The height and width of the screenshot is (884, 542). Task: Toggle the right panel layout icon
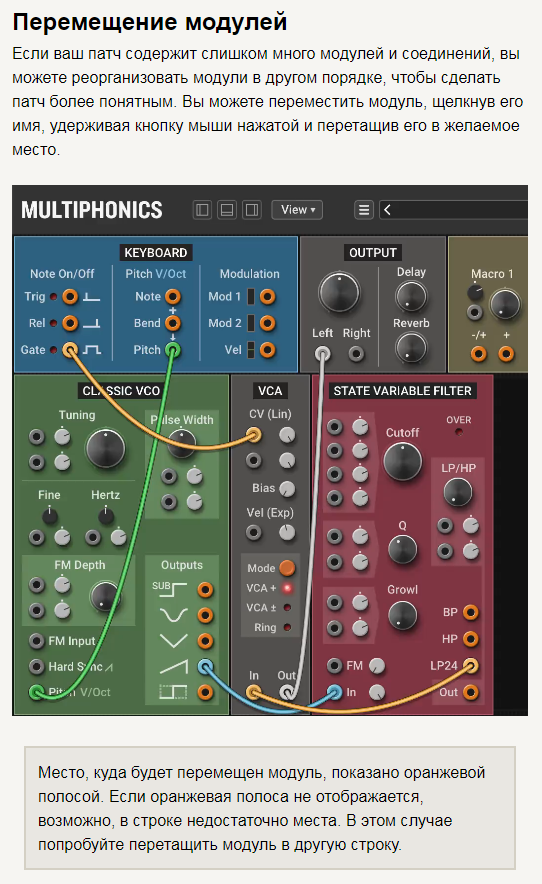(252, 210)
